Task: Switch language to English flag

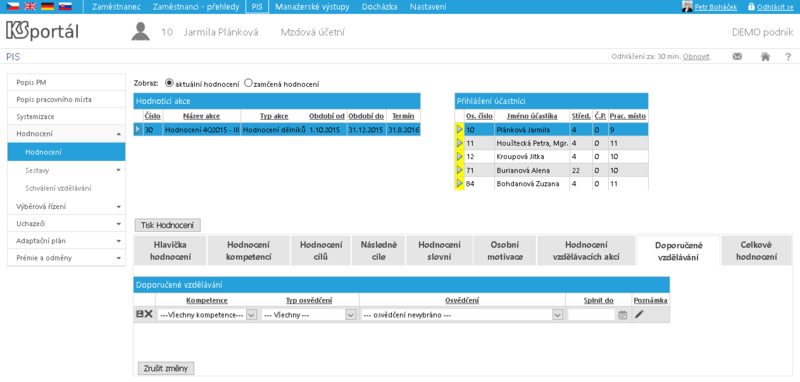Action: [30, 7]
